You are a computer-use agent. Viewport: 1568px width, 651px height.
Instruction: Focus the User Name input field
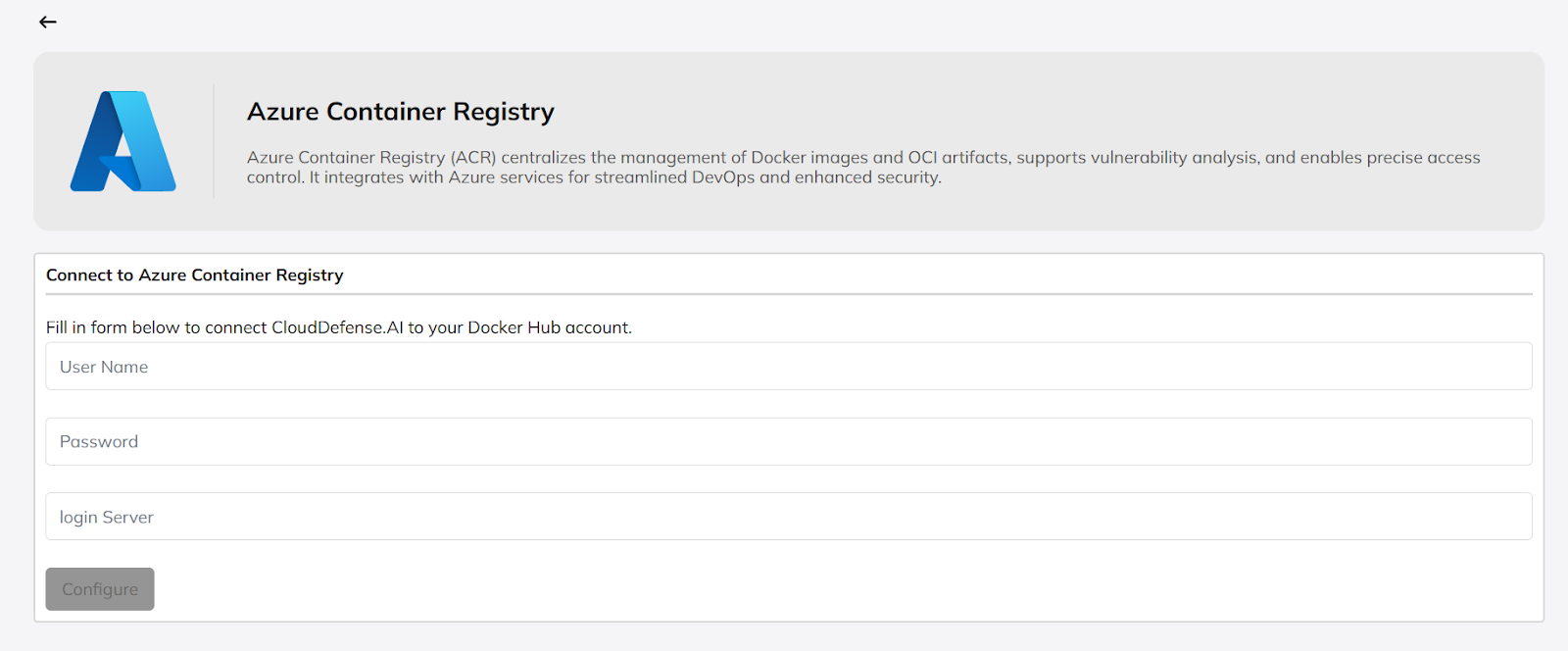coord(788,366)
